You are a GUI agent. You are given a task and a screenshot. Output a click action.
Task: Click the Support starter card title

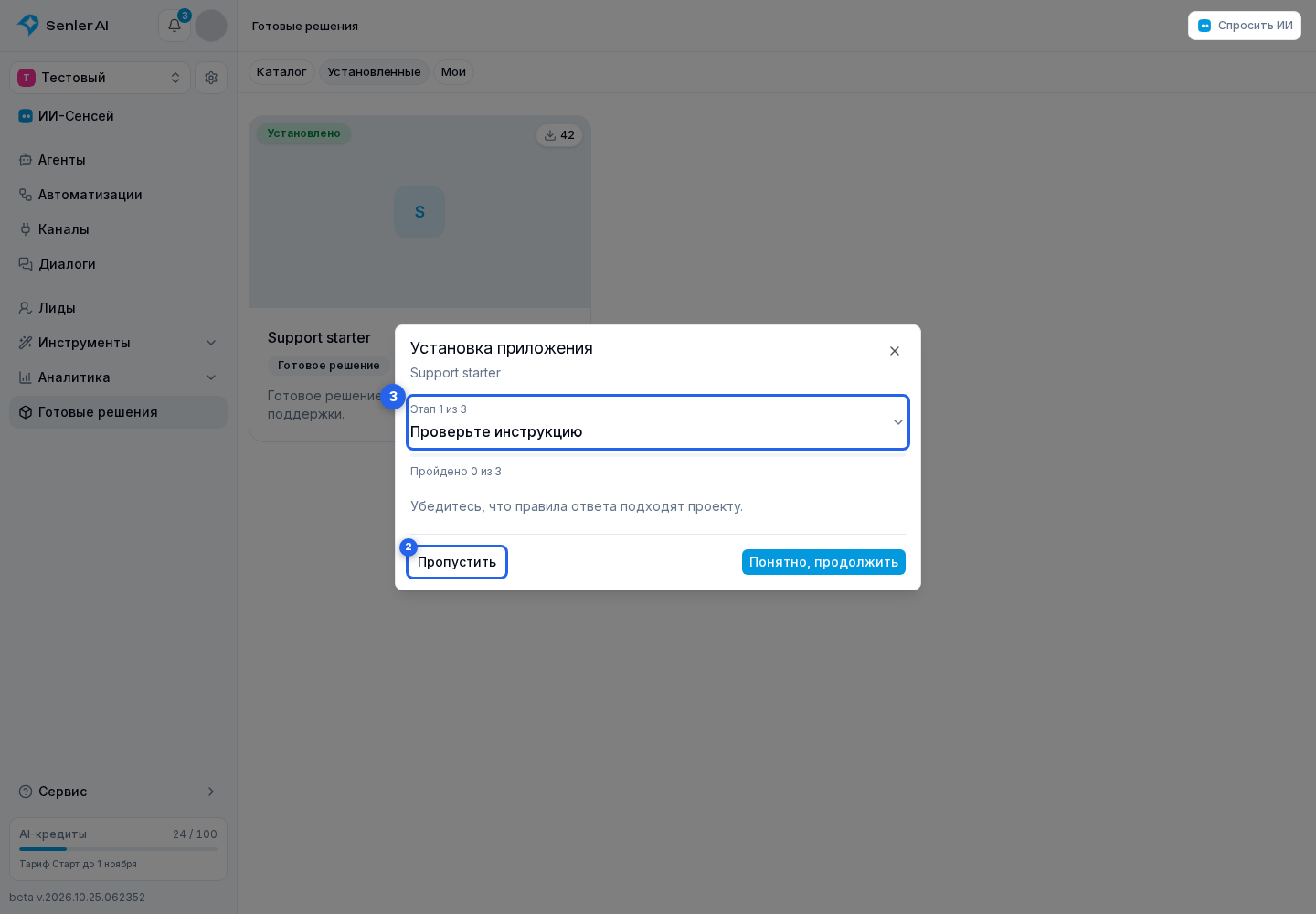pyautogui.click(x=319, y=338)
